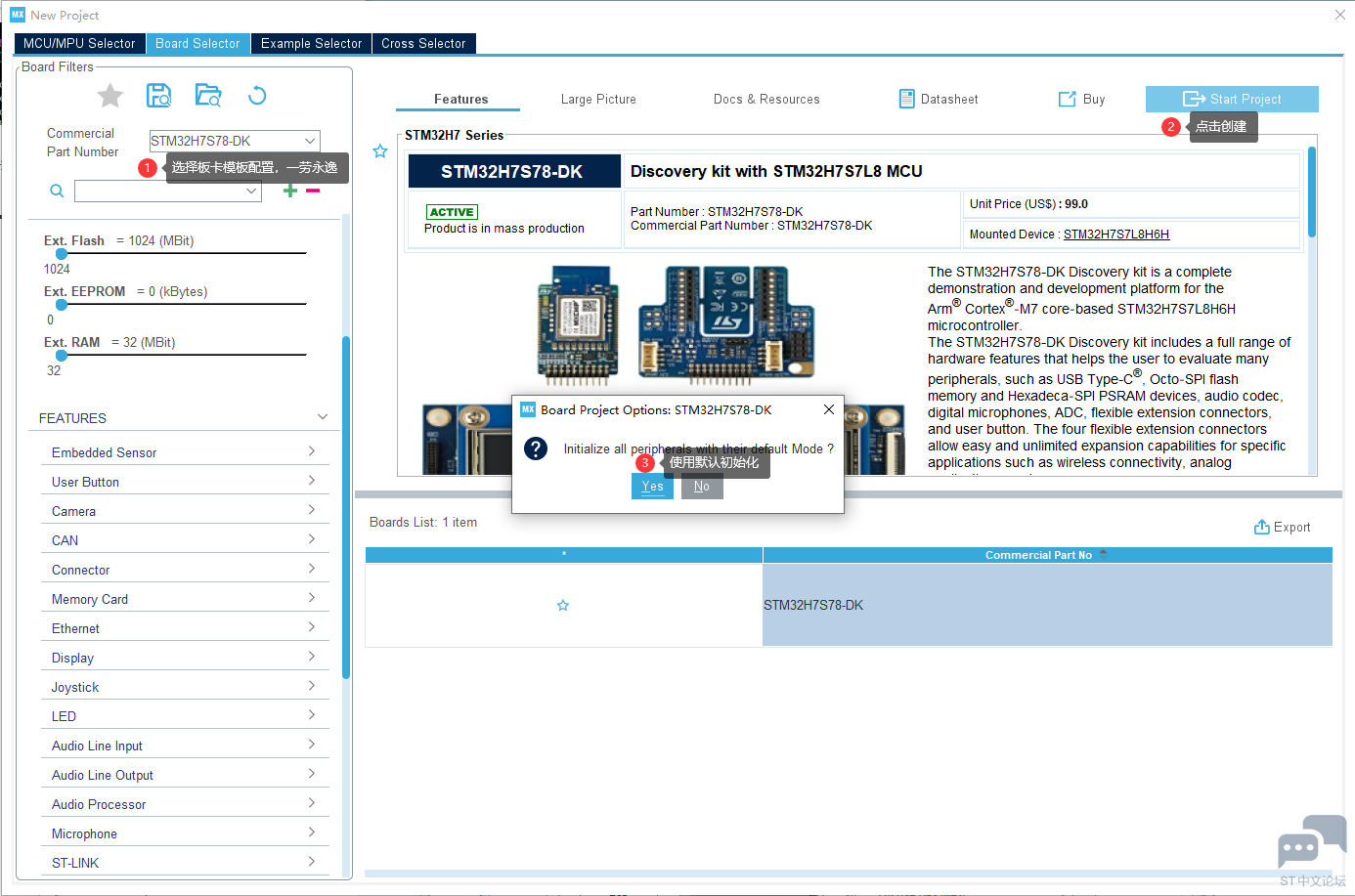Screen dimensions: 1355x896
Task: Close the Board Project Options dialog
Action: click(829, 409)
